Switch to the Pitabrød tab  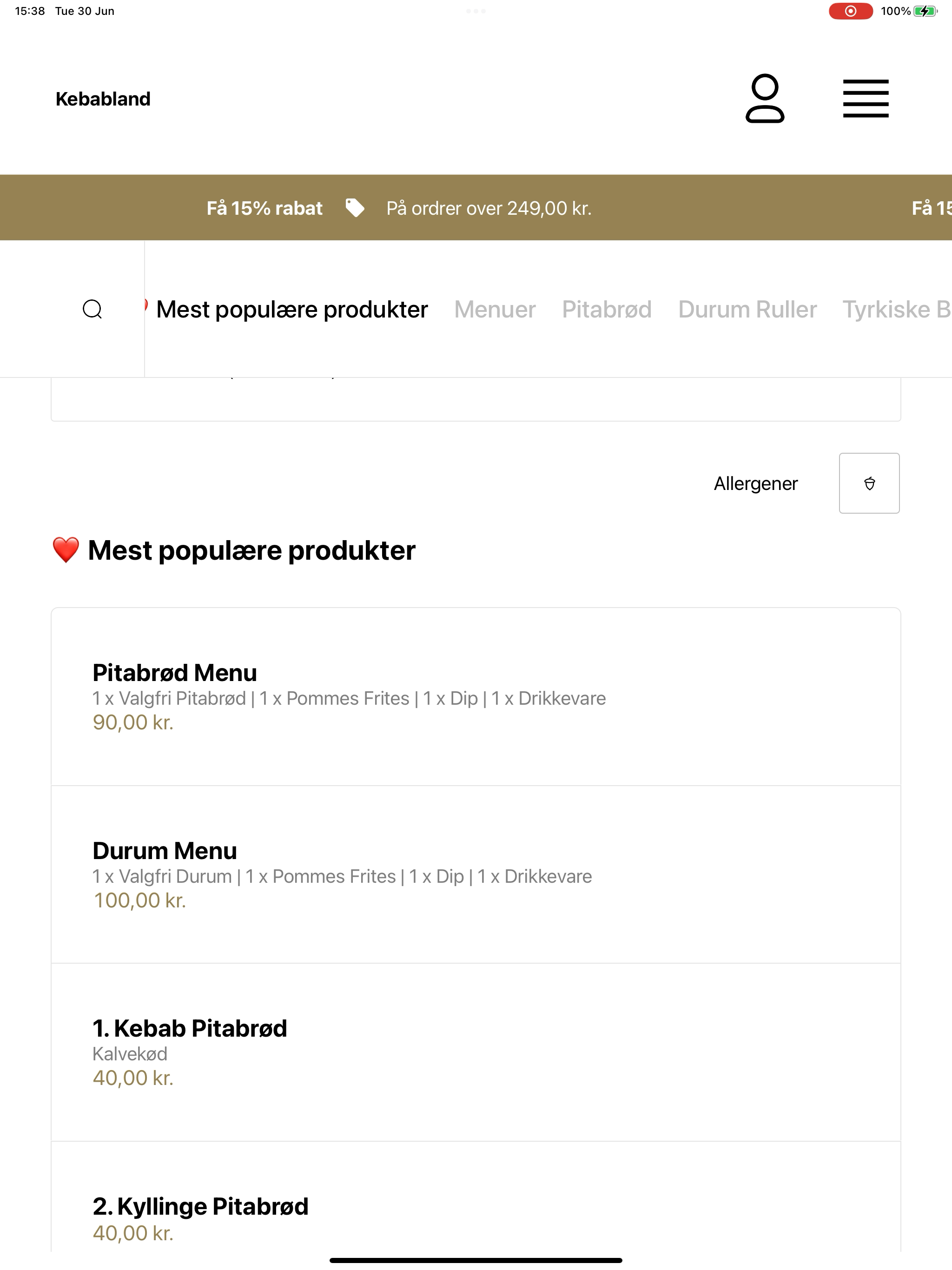coord(607,310)
